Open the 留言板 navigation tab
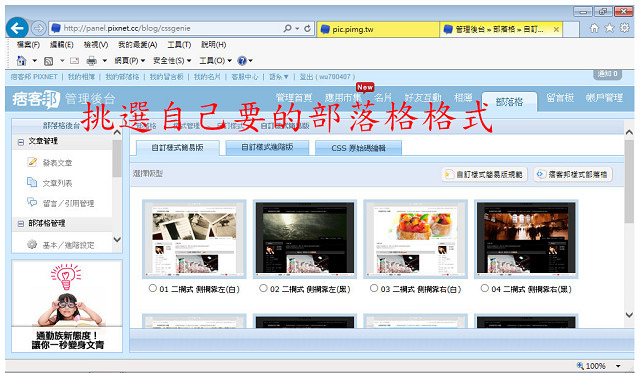 coord(560,98)
